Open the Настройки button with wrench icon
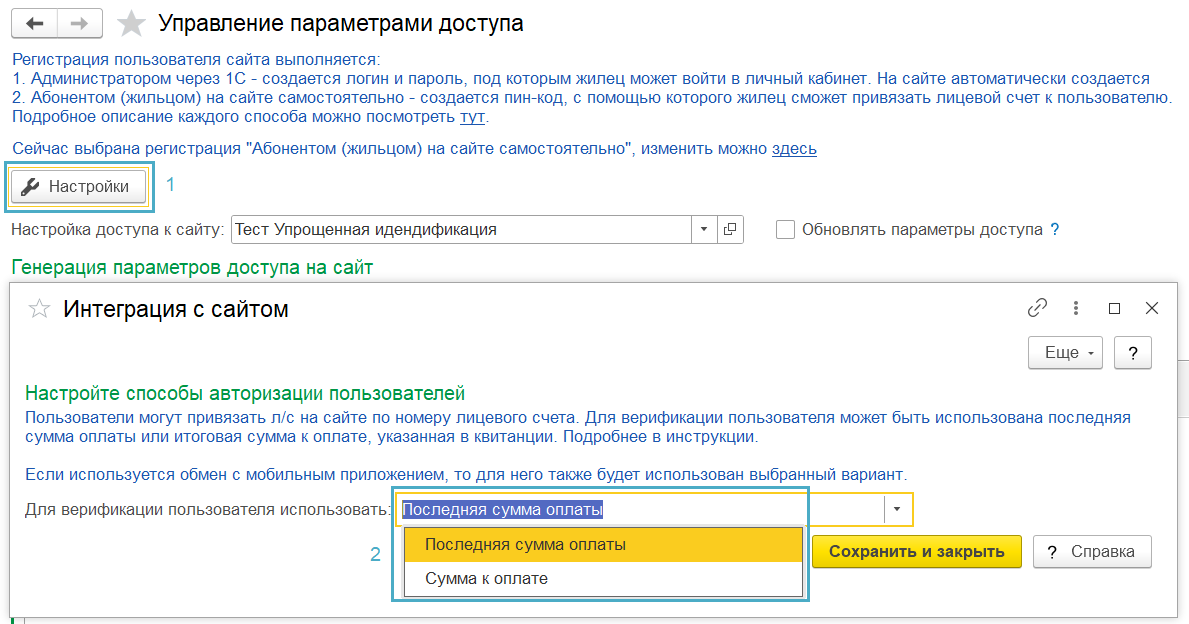Image resolution: width=1189 pixels, height=624 pixels. (79, 187)
